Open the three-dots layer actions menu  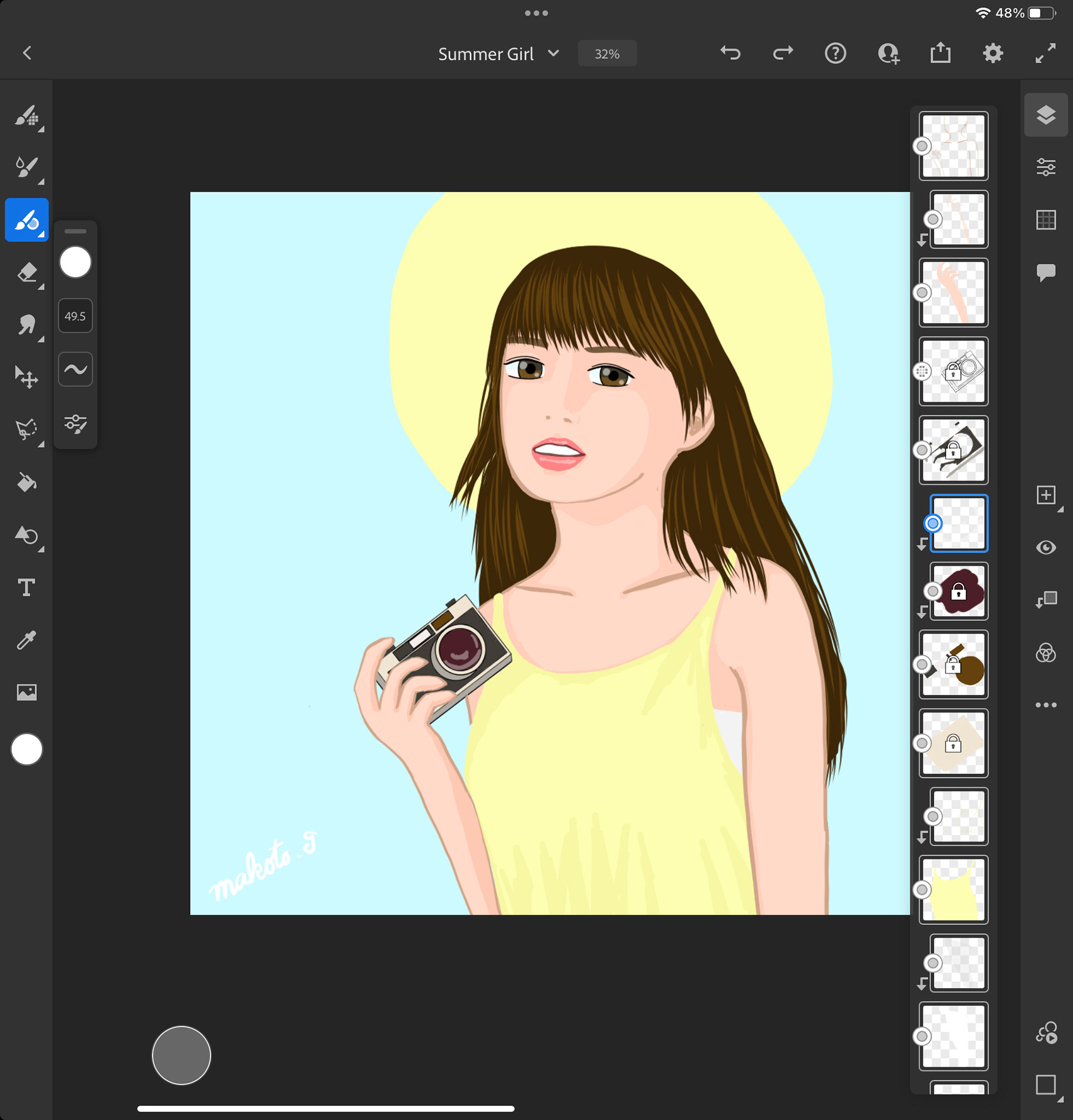pyautogui.click(x=1046, y=705)
